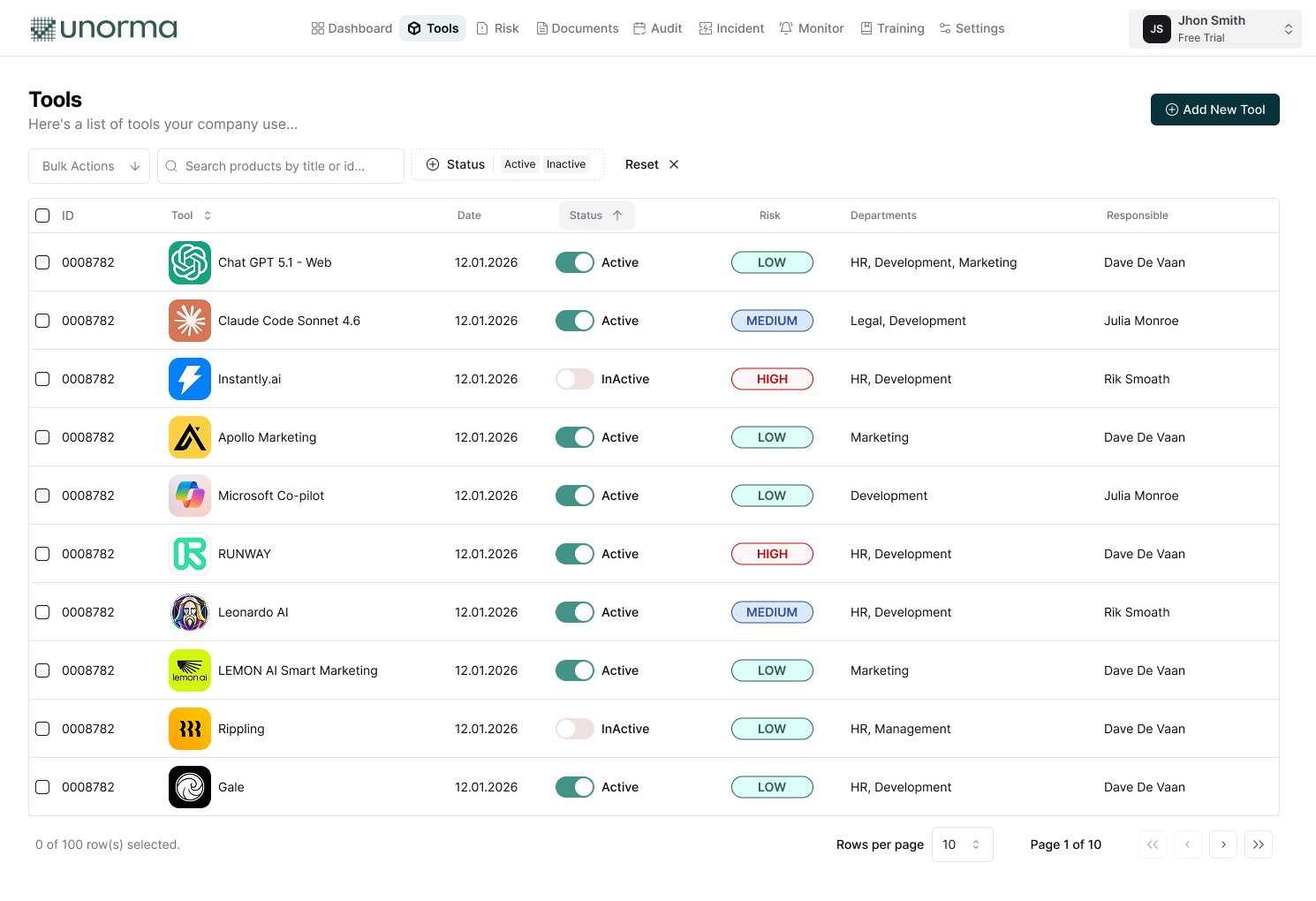Focus the search products input field

tap(281, 166)
